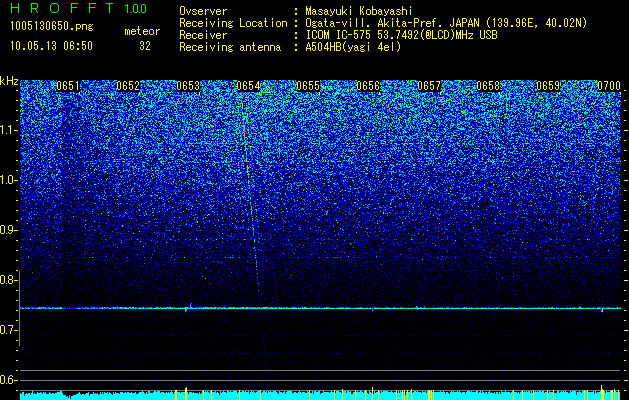
Task: Click observer name Masayuki Kobayashi
Action: [359, 11]
